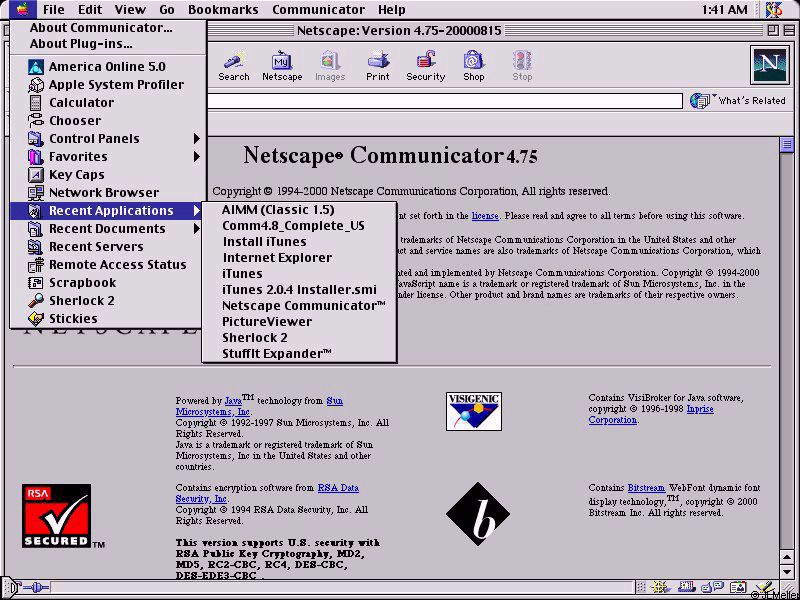Open the Bookmarks menu
Screen dimensions: 800x600
(223, 10)
